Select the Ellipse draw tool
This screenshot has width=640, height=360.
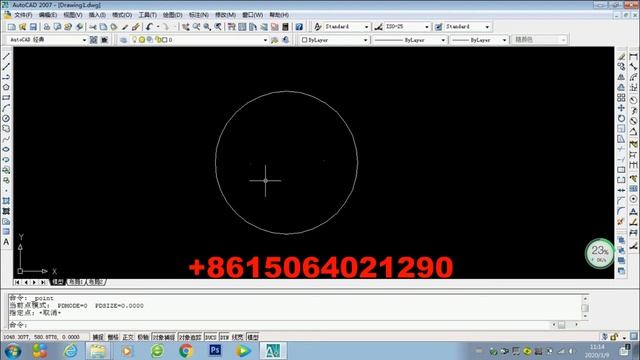tap(6, 149)
